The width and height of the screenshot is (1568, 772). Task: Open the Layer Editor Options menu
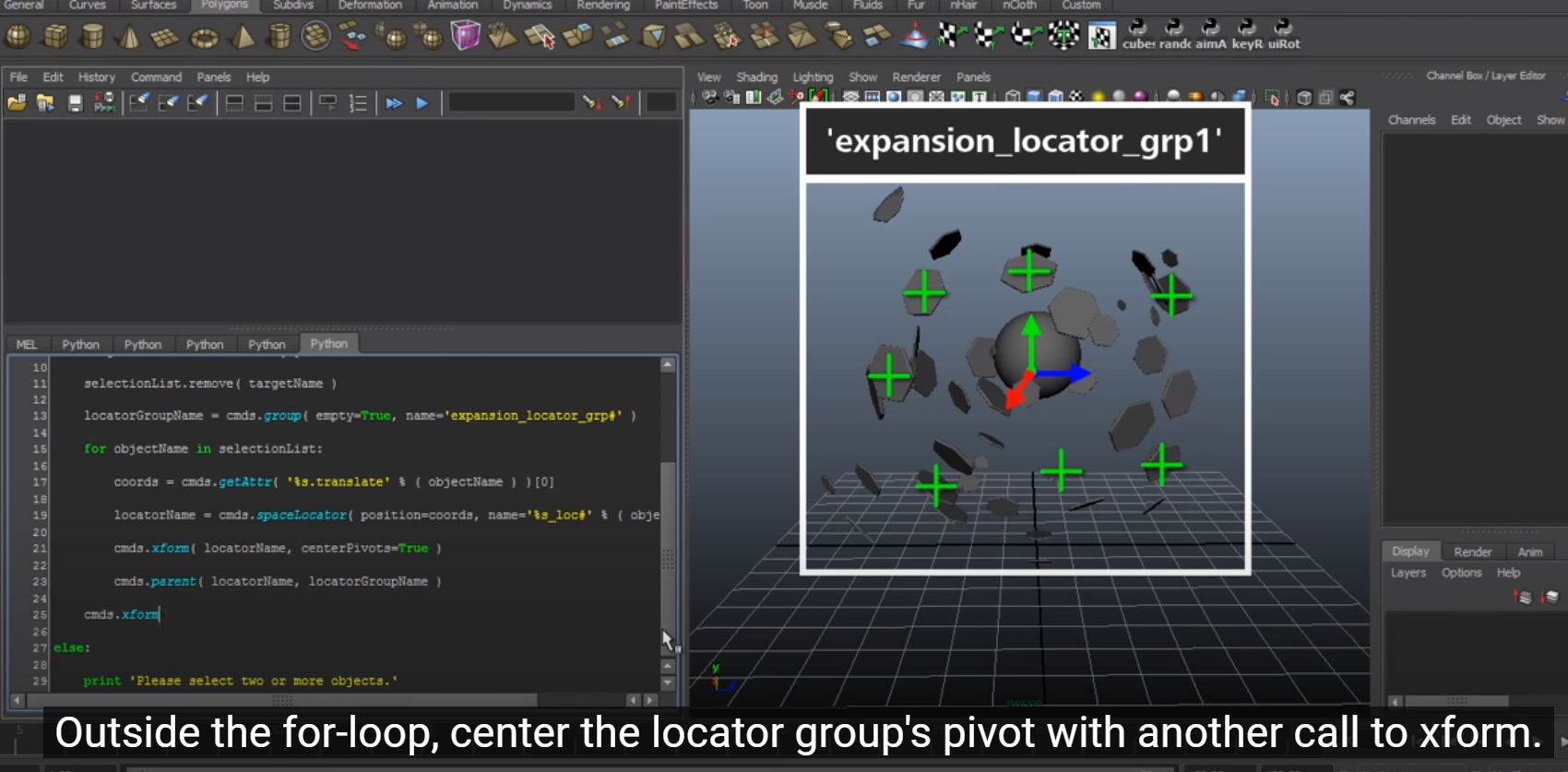(x=1461, y=573)
